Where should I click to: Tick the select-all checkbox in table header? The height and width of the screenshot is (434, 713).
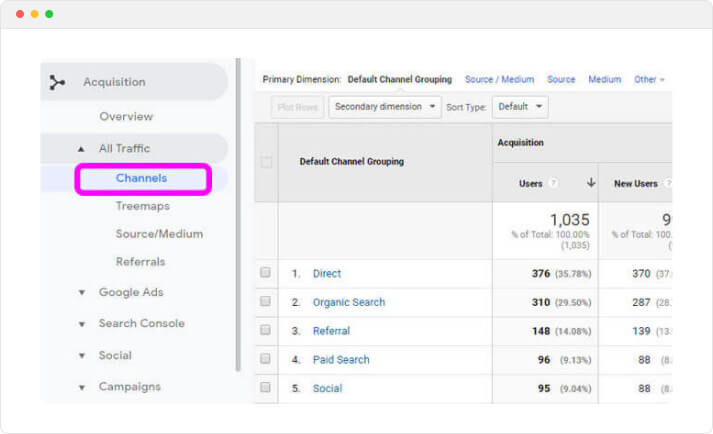coord(266,162)
